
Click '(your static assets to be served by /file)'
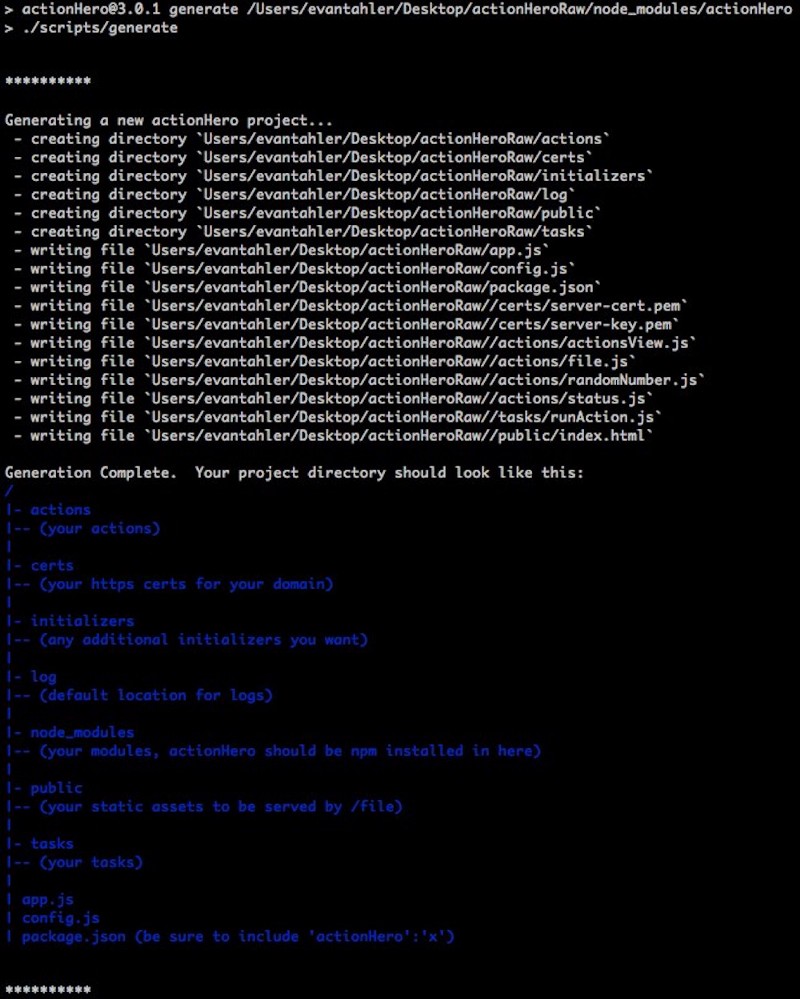204,807
